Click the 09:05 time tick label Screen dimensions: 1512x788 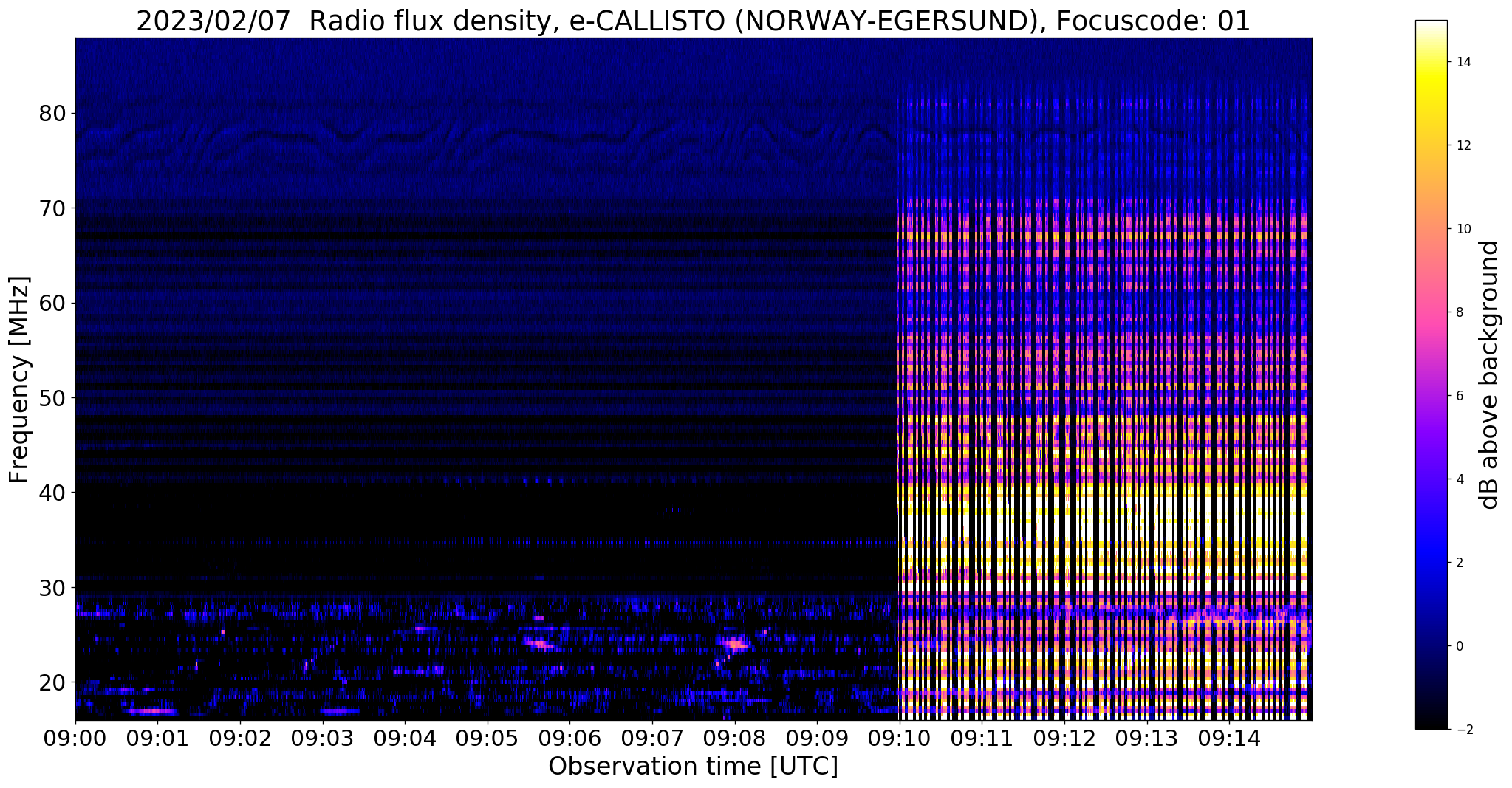488,737
